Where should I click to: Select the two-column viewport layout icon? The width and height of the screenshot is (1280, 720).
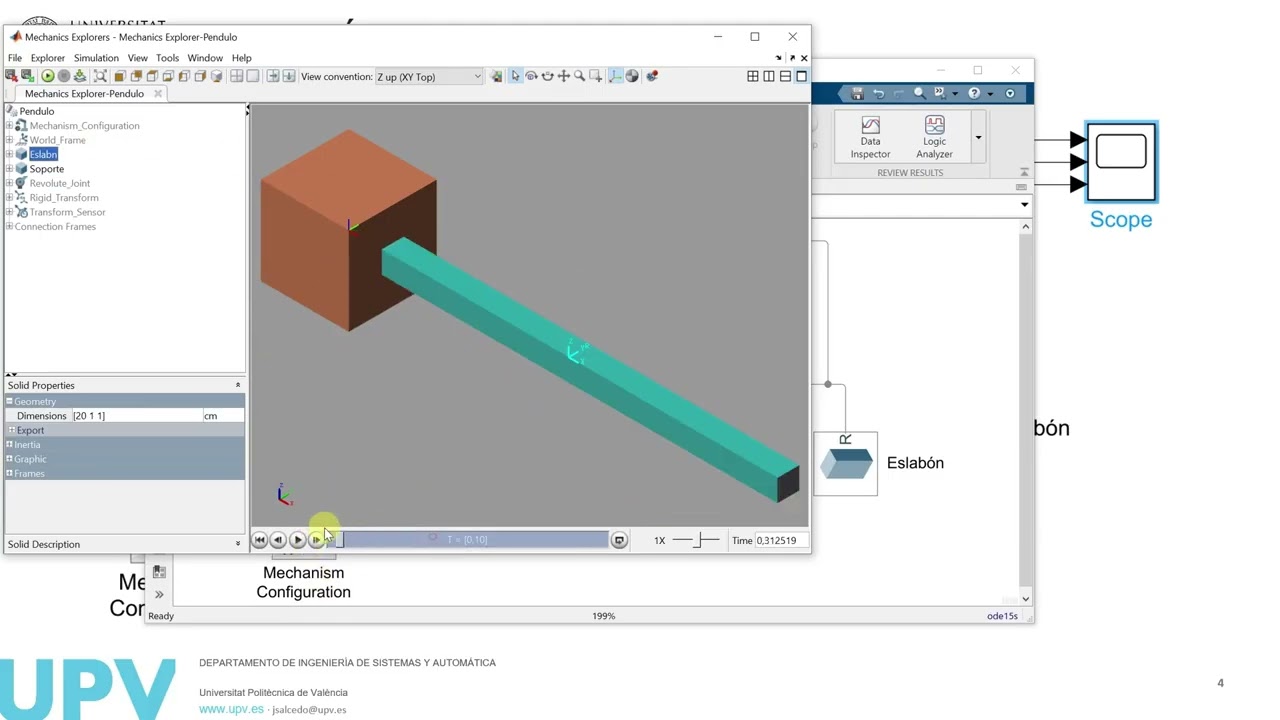(769, 76)
